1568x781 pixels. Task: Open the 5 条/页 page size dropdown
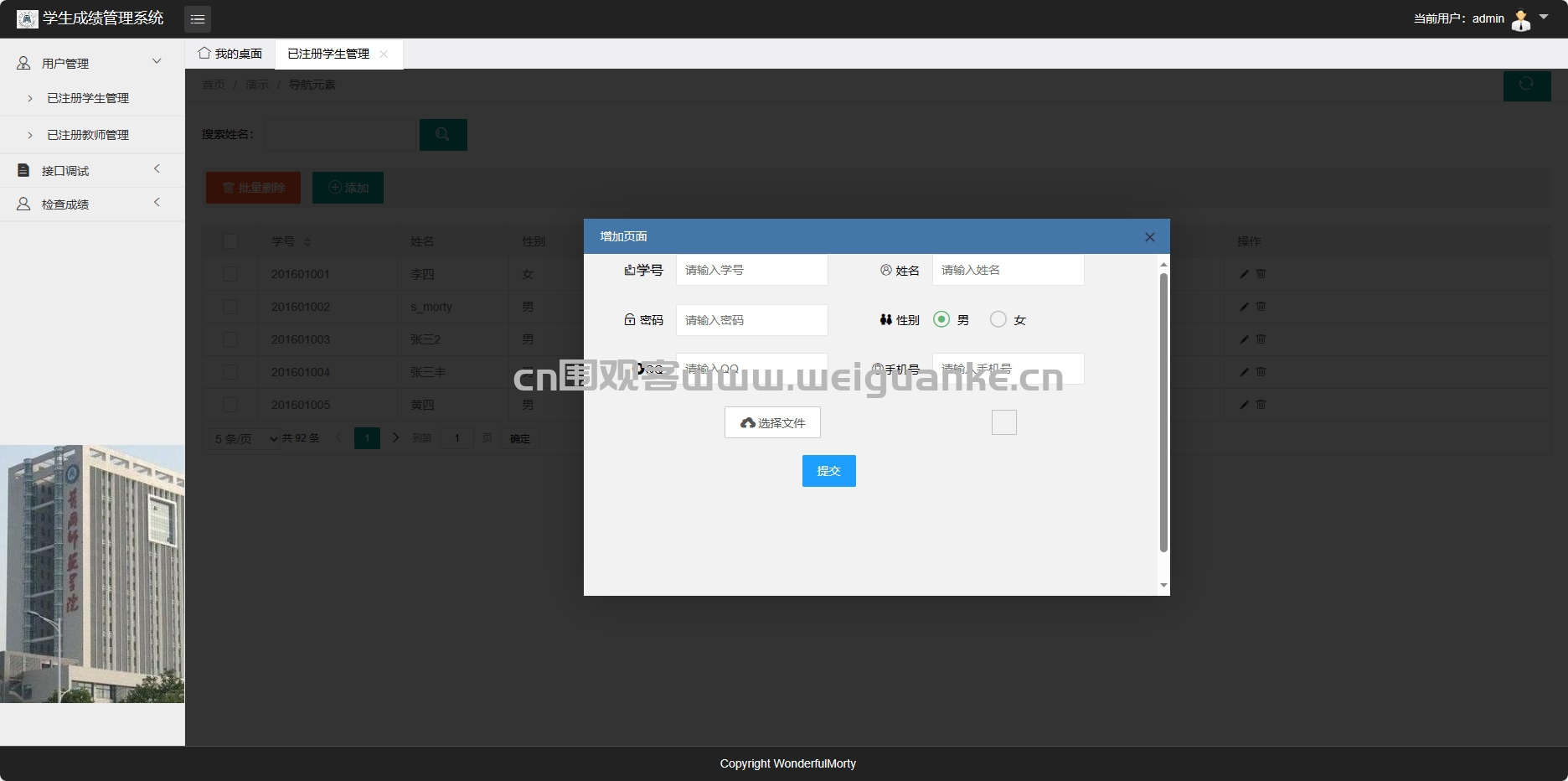244,438
